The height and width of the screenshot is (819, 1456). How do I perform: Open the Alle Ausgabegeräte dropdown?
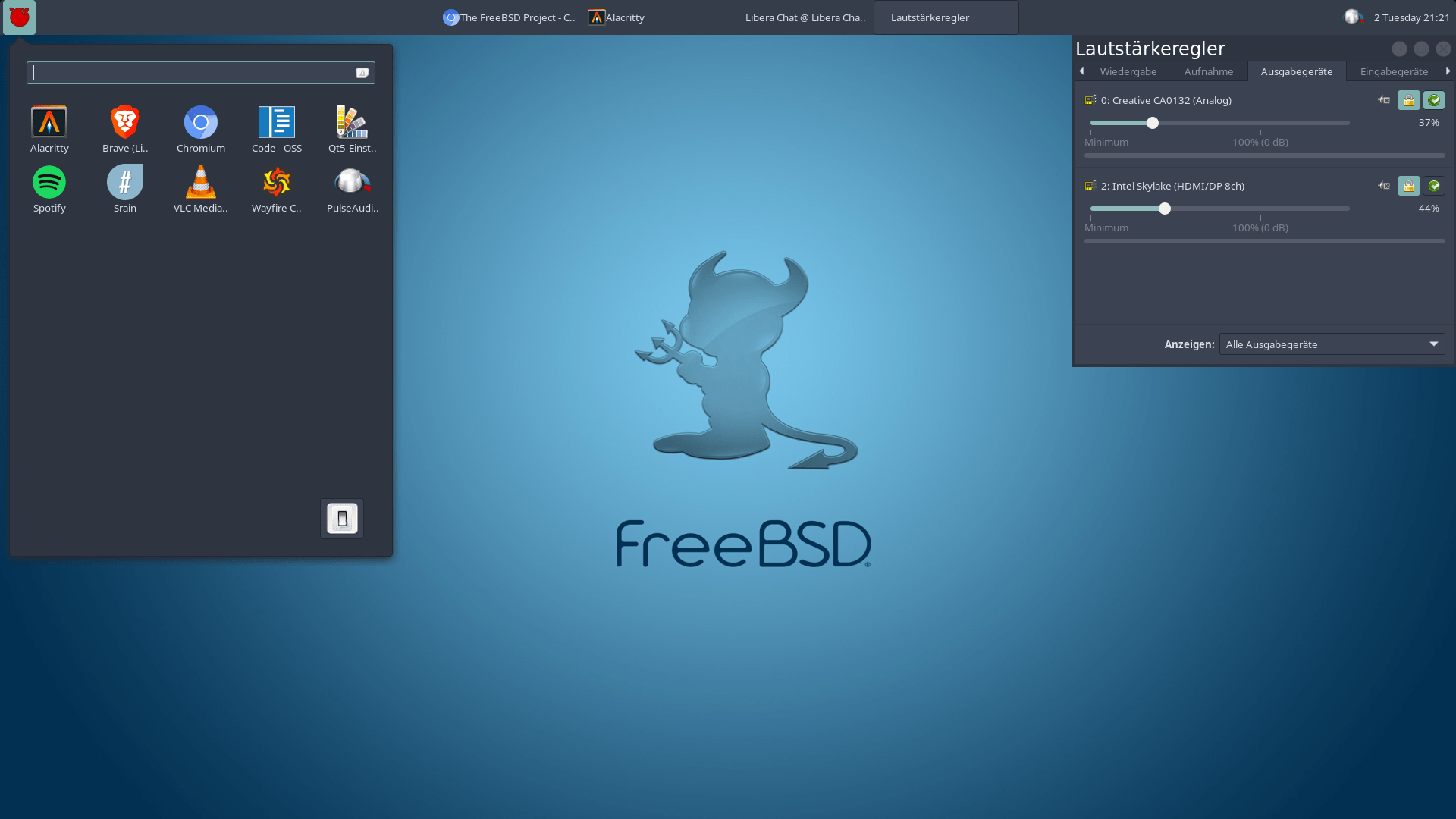(1331, 344)
